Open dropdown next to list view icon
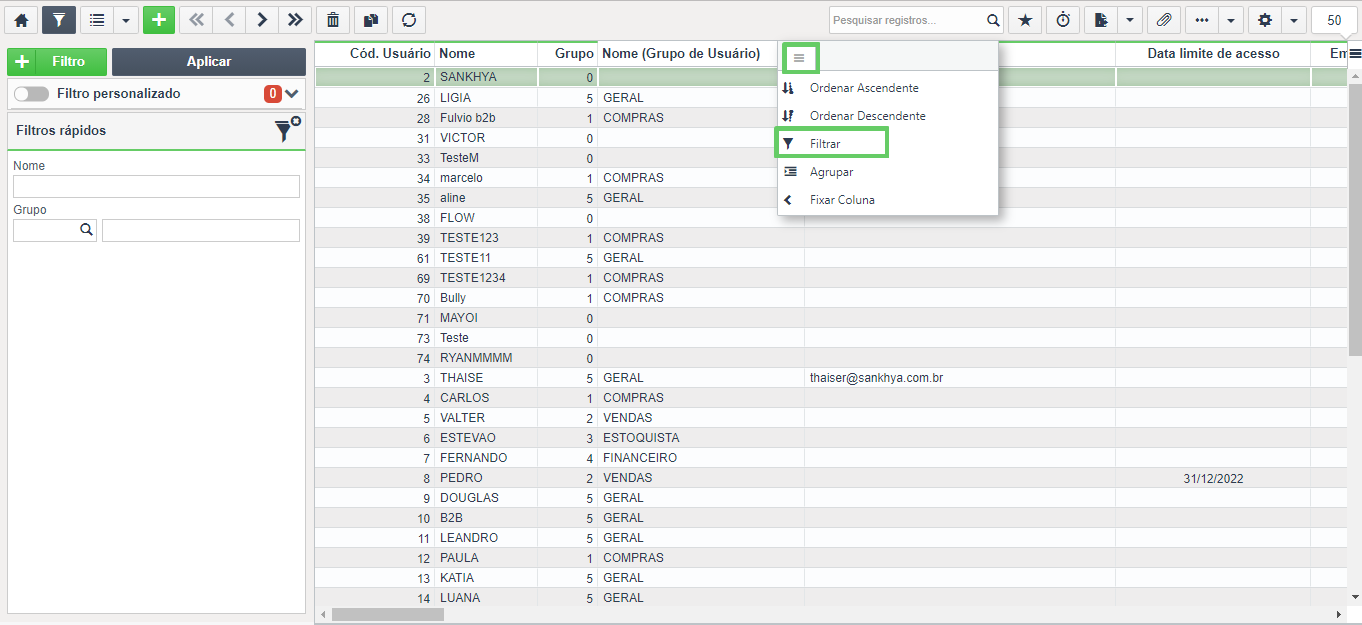This screenshot has width=1362, height=625. click(126, 20)
